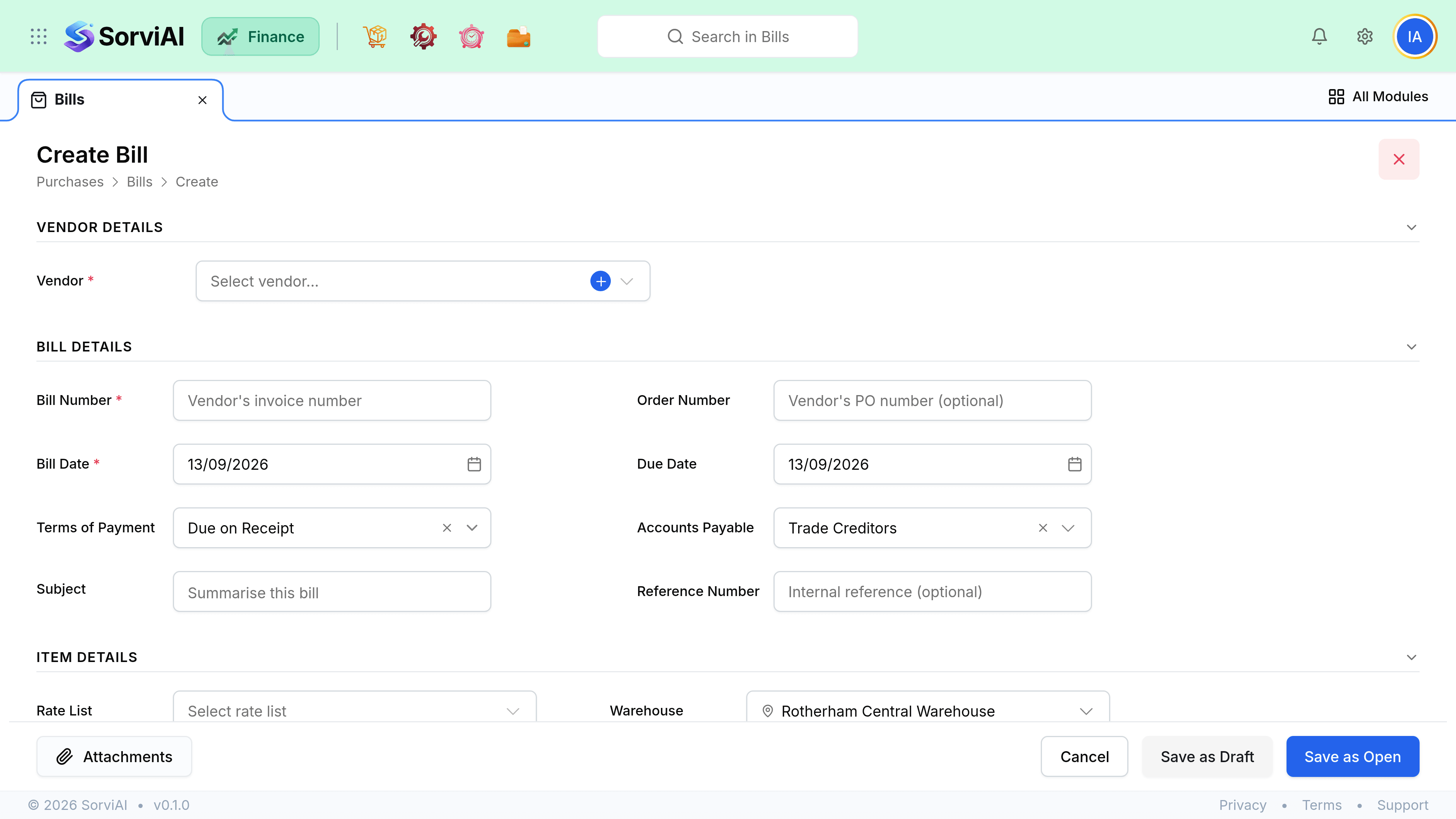Open the IA user avatar menu
1456x819 pixels.
click(x=1415, y=37)
